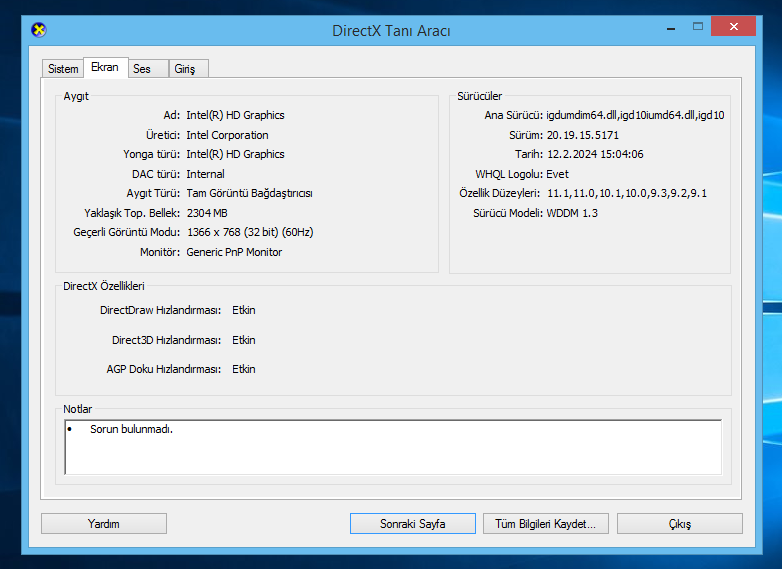Switch to the Sistem tab
782x569 pixels.
(x=63, y=69)
